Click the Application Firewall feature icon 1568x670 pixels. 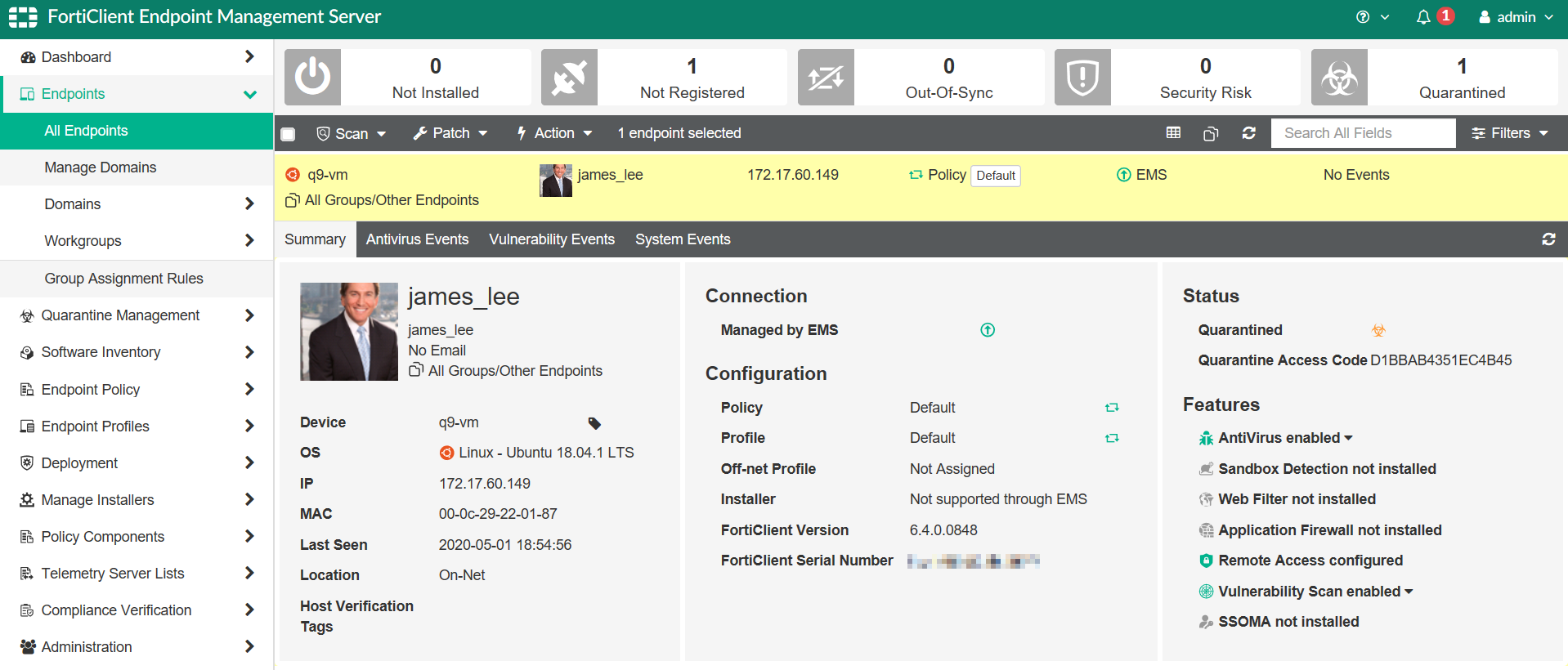click(x=1206, y=530)
